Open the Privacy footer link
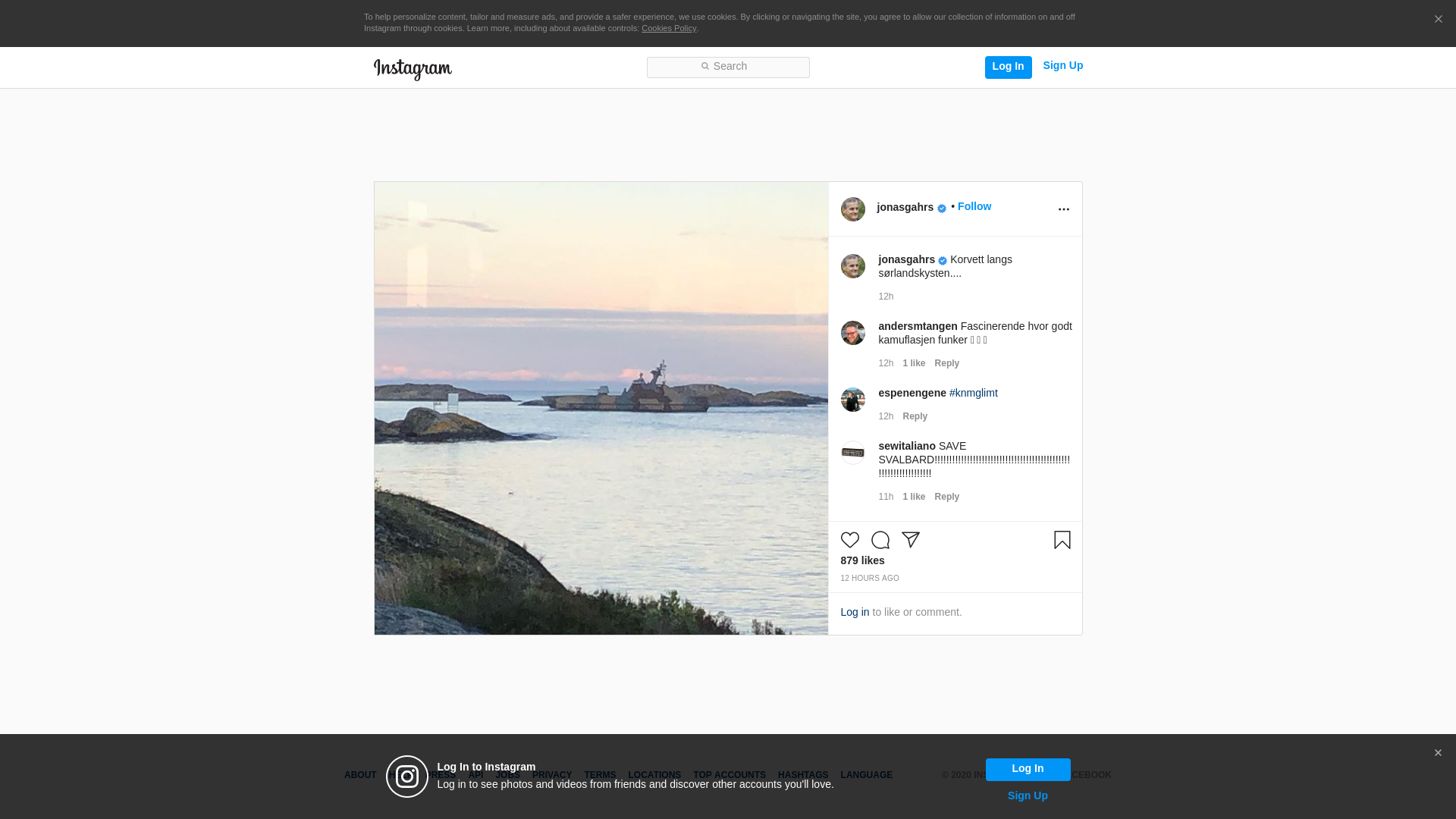1456x819 pixels. (x=552, y=775)
